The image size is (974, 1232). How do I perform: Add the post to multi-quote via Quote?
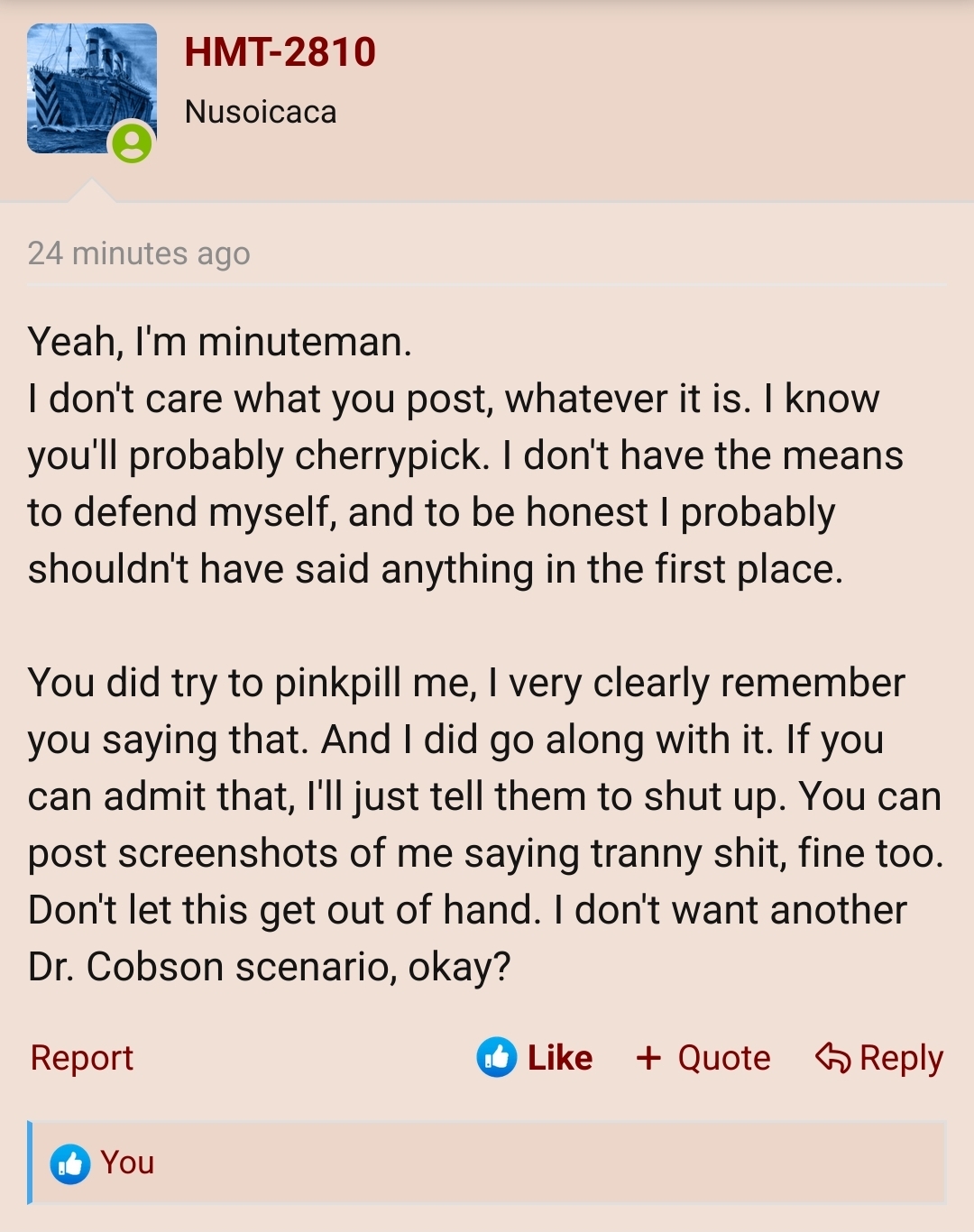(x=703, y=1058)
